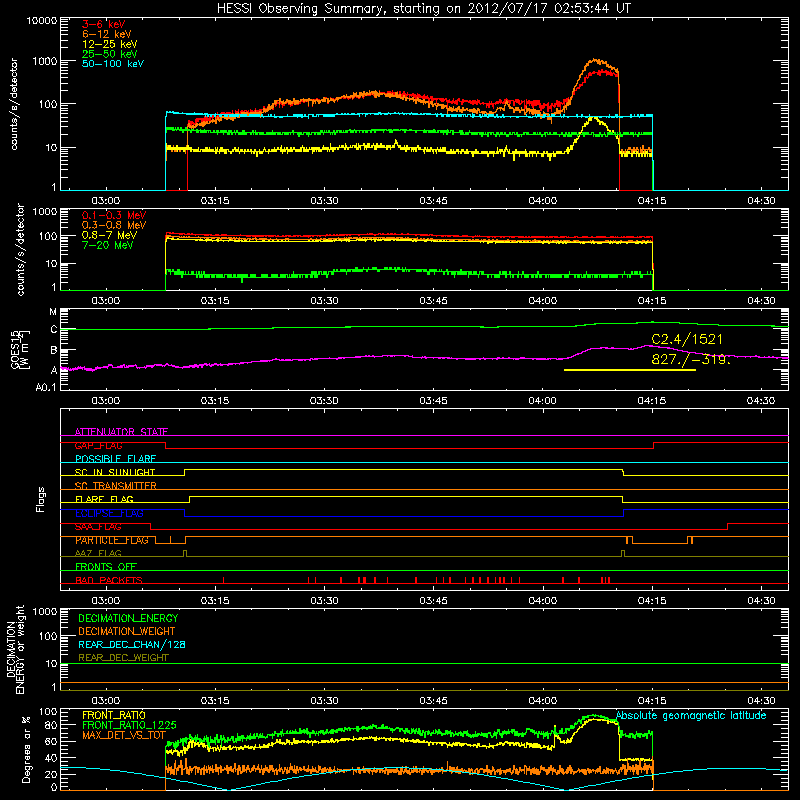Click the 04:15 tick label under top plot

click(x=652, y=201)
